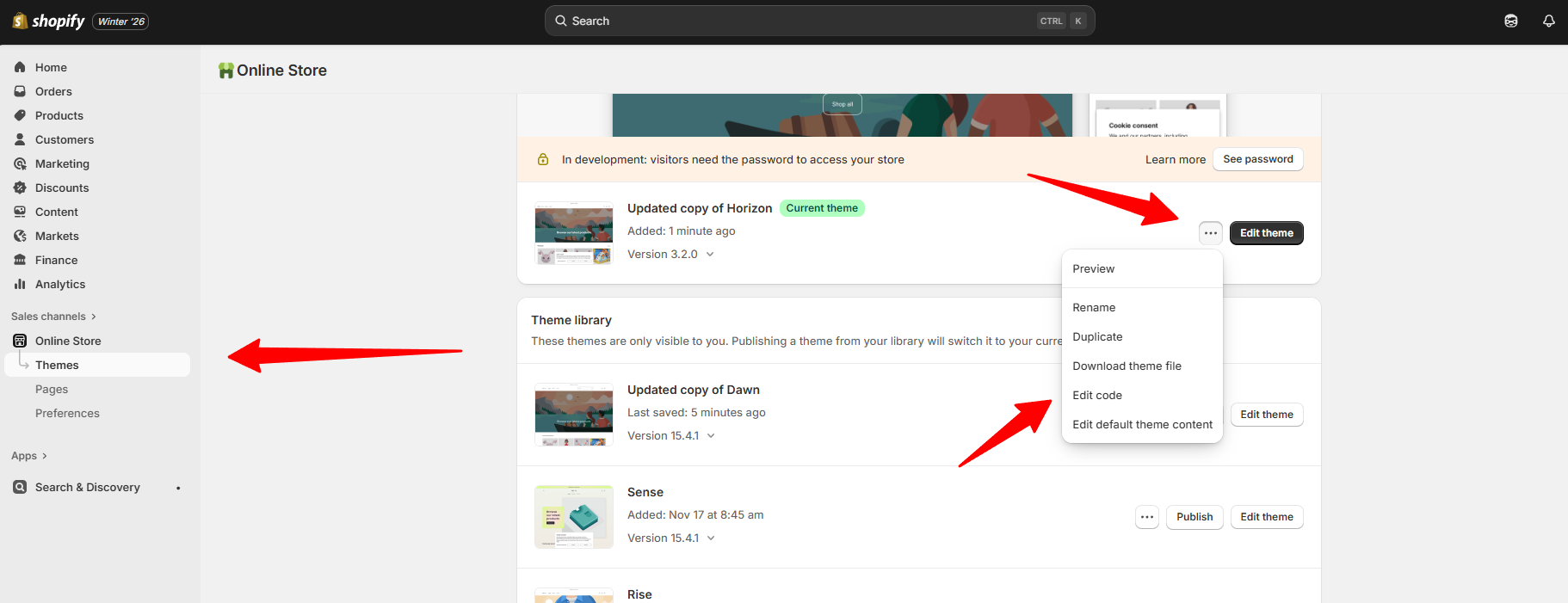Image resolution: width=1568 pixels, height=603 pixels.
Task: Click the Winter '26 edition badge
Action: pyautogui.click(x=120, y=22)
